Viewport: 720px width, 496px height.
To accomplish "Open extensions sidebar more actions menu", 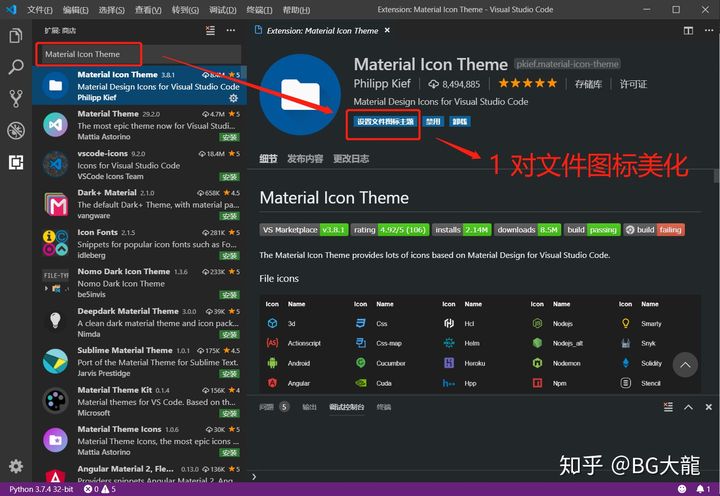I will (231, 30).
